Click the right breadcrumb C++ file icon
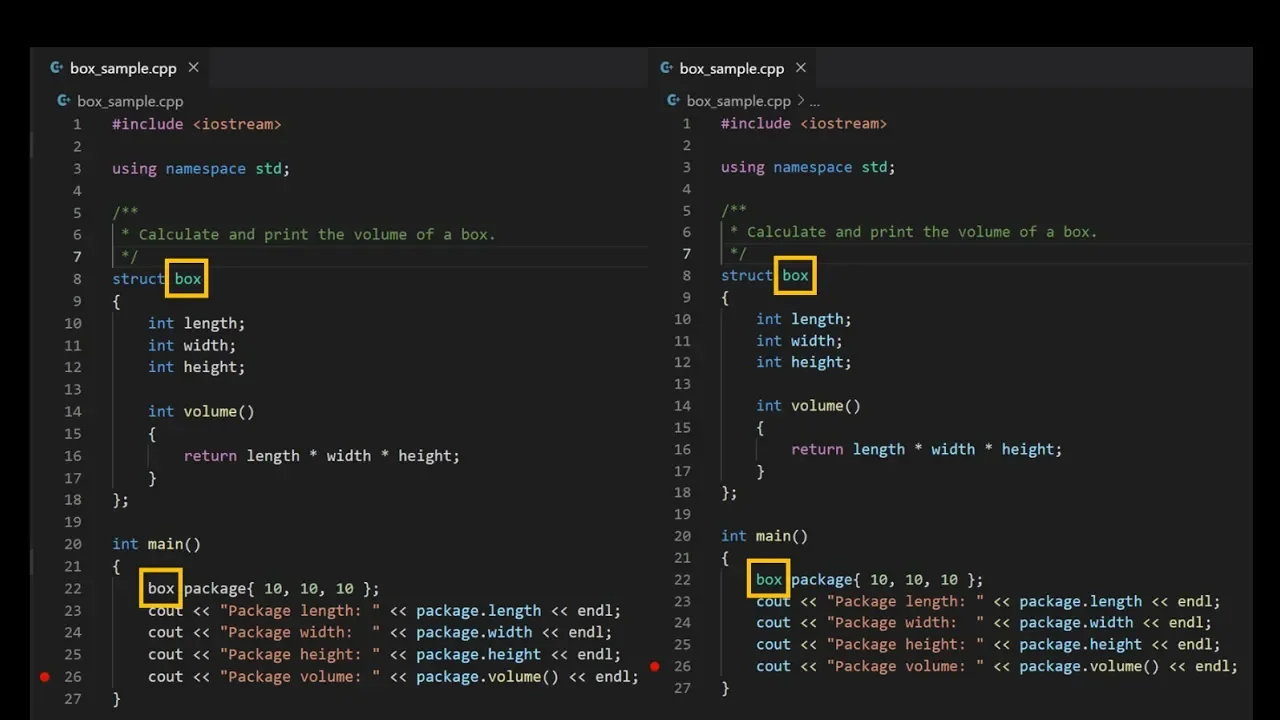 click(x=674, y=100)
